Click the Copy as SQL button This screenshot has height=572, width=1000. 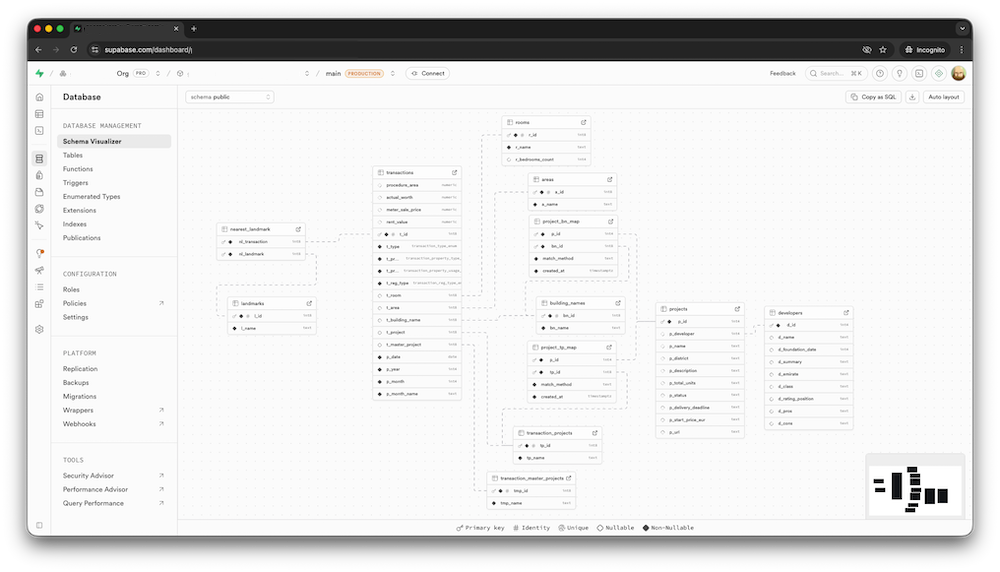coord(874,97)
